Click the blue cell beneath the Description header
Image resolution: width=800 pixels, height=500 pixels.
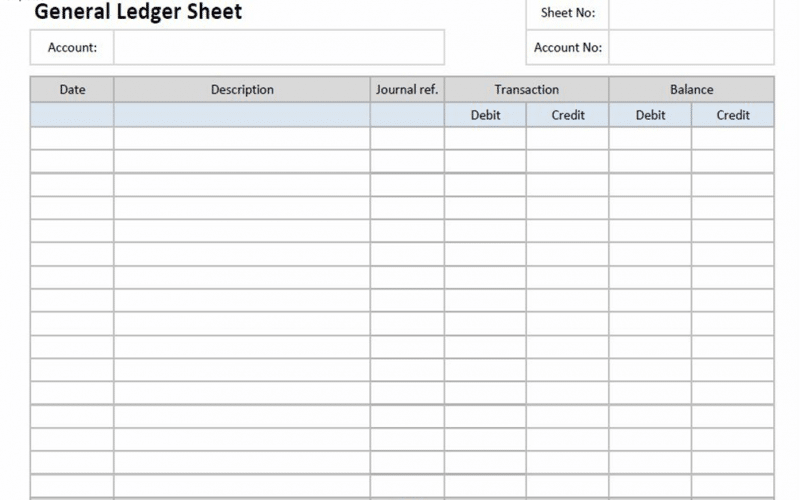point(242,115)
